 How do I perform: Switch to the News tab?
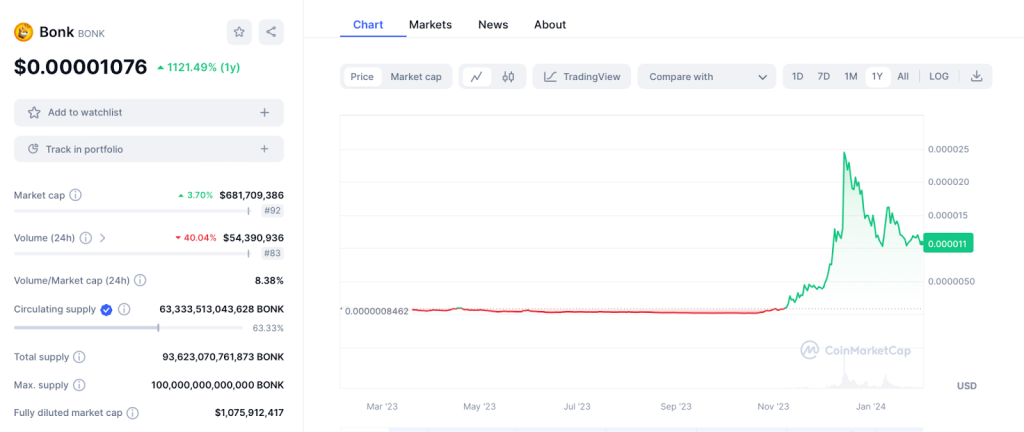tap(493, 25)
